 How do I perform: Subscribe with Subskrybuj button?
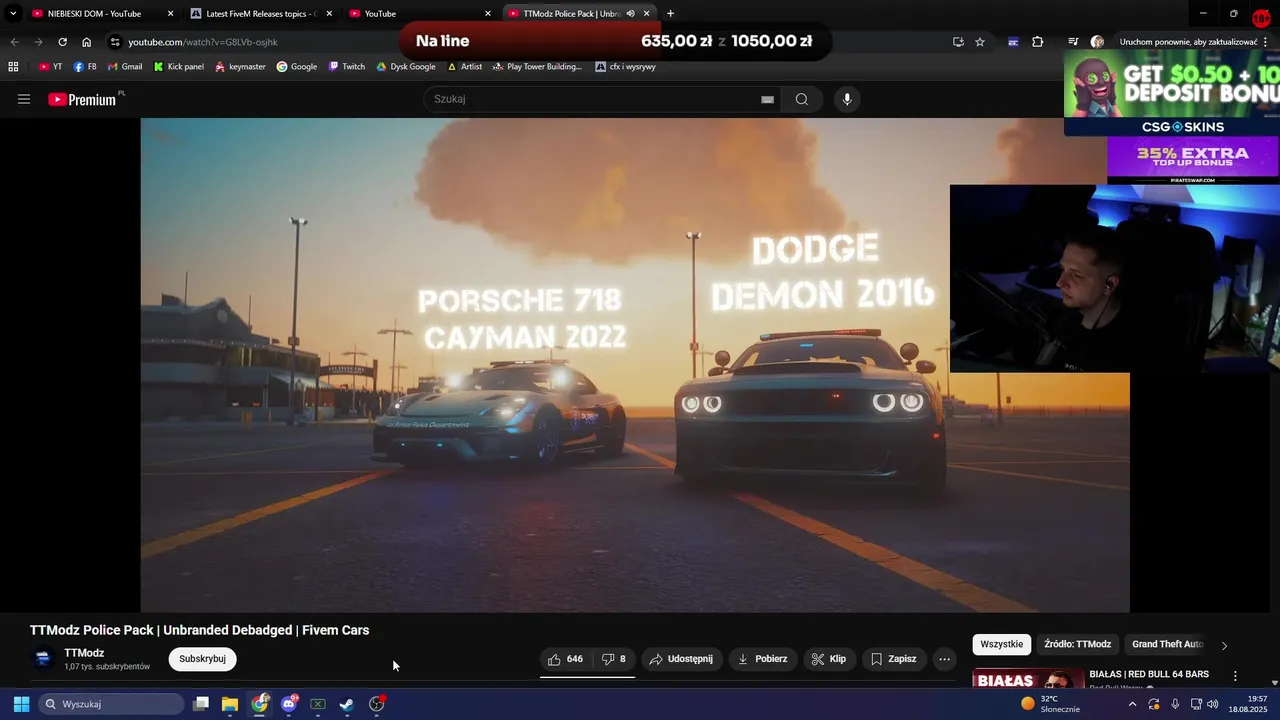point(203,659)
